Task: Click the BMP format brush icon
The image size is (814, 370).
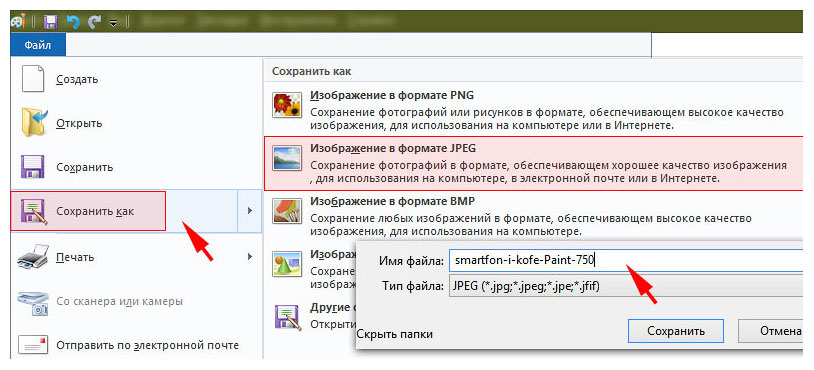Action: coord(287,211)
